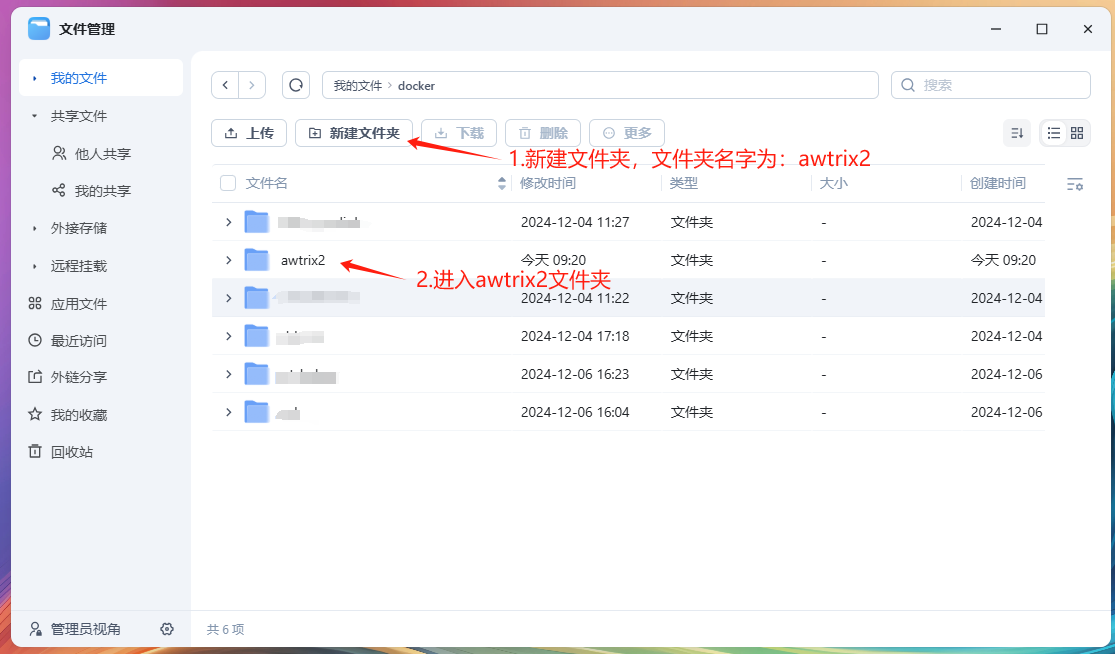1115x654 pixels.
Task: Click the 新建文件夹 button
Action: (x=354, y=133)
